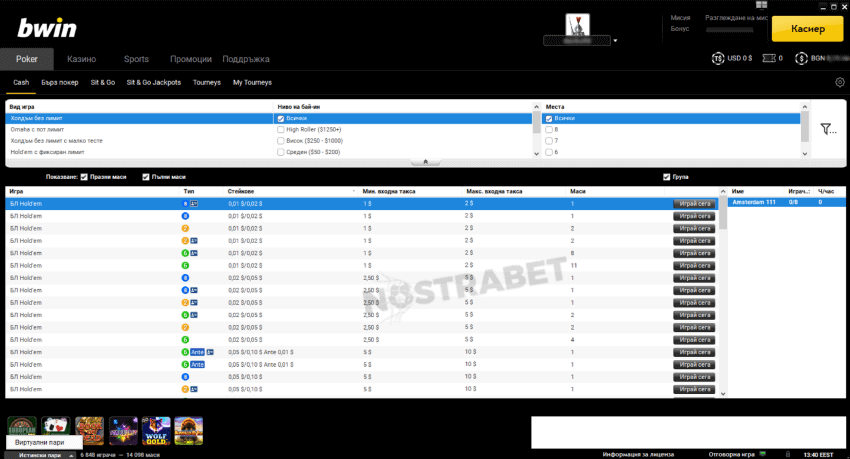Check the Среден ($50 - $200) checkbox
850x459 pixels.
tap(281, 152)
